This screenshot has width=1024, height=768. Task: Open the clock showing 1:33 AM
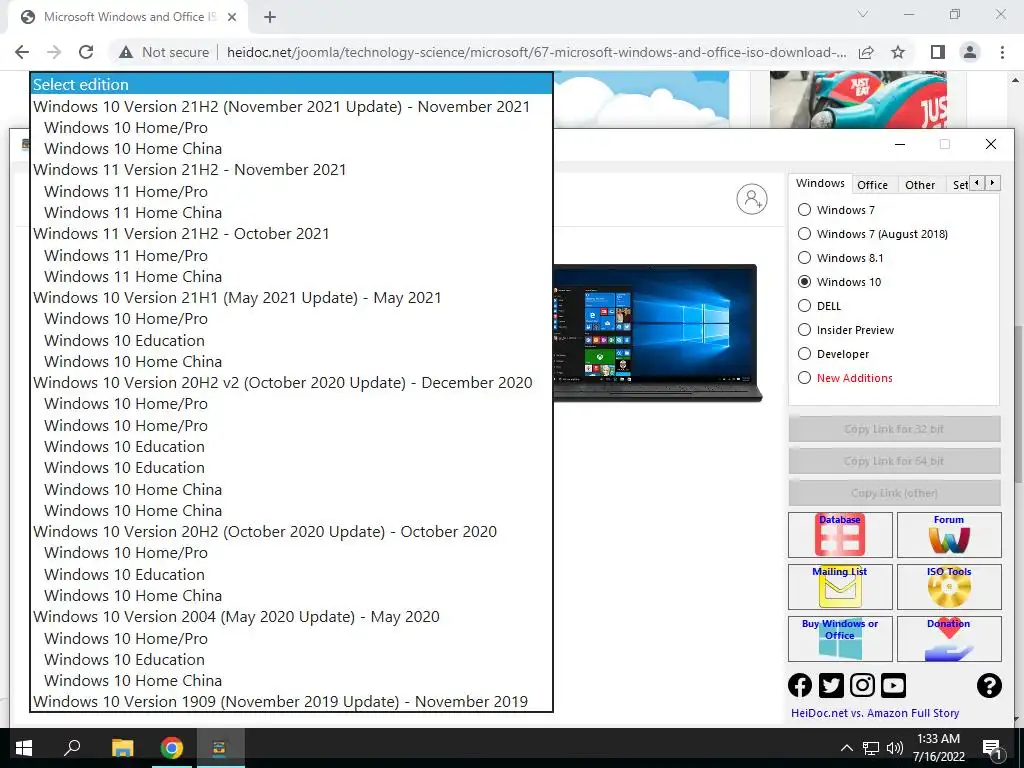(x=938, y=748)
